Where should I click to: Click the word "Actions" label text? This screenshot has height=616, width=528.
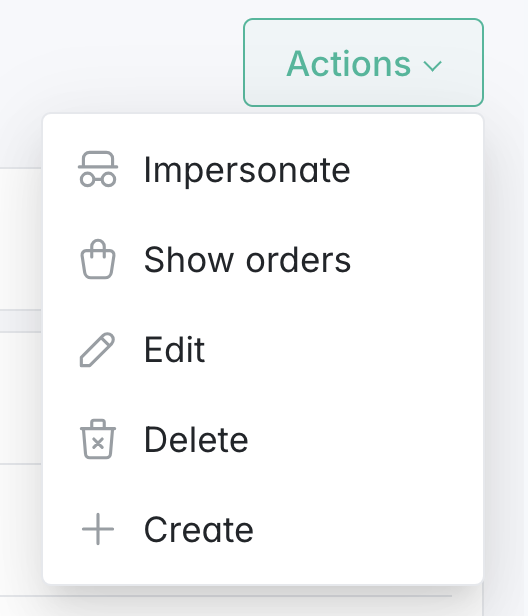[x=348, y=63]
